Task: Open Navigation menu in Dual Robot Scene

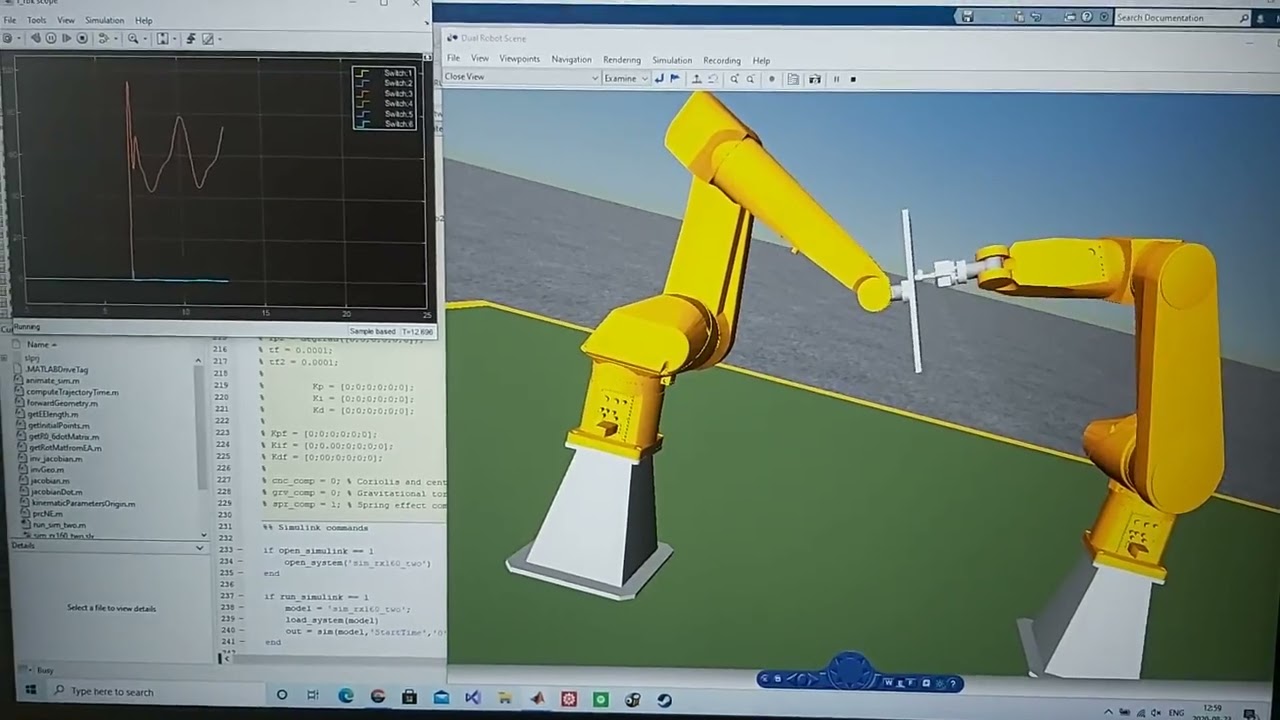Action: (x=571, y=59)
